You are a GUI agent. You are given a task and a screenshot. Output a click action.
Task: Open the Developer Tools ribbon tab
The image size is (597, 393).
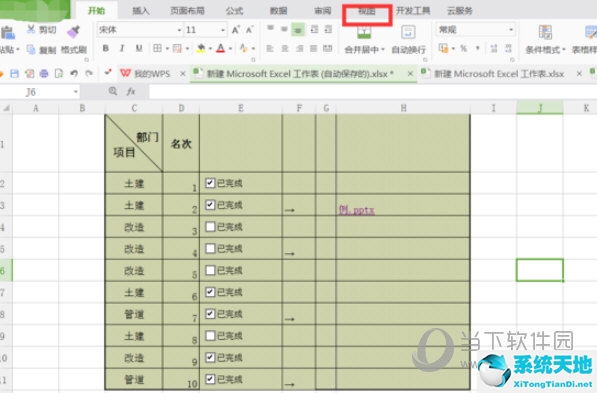413,11
